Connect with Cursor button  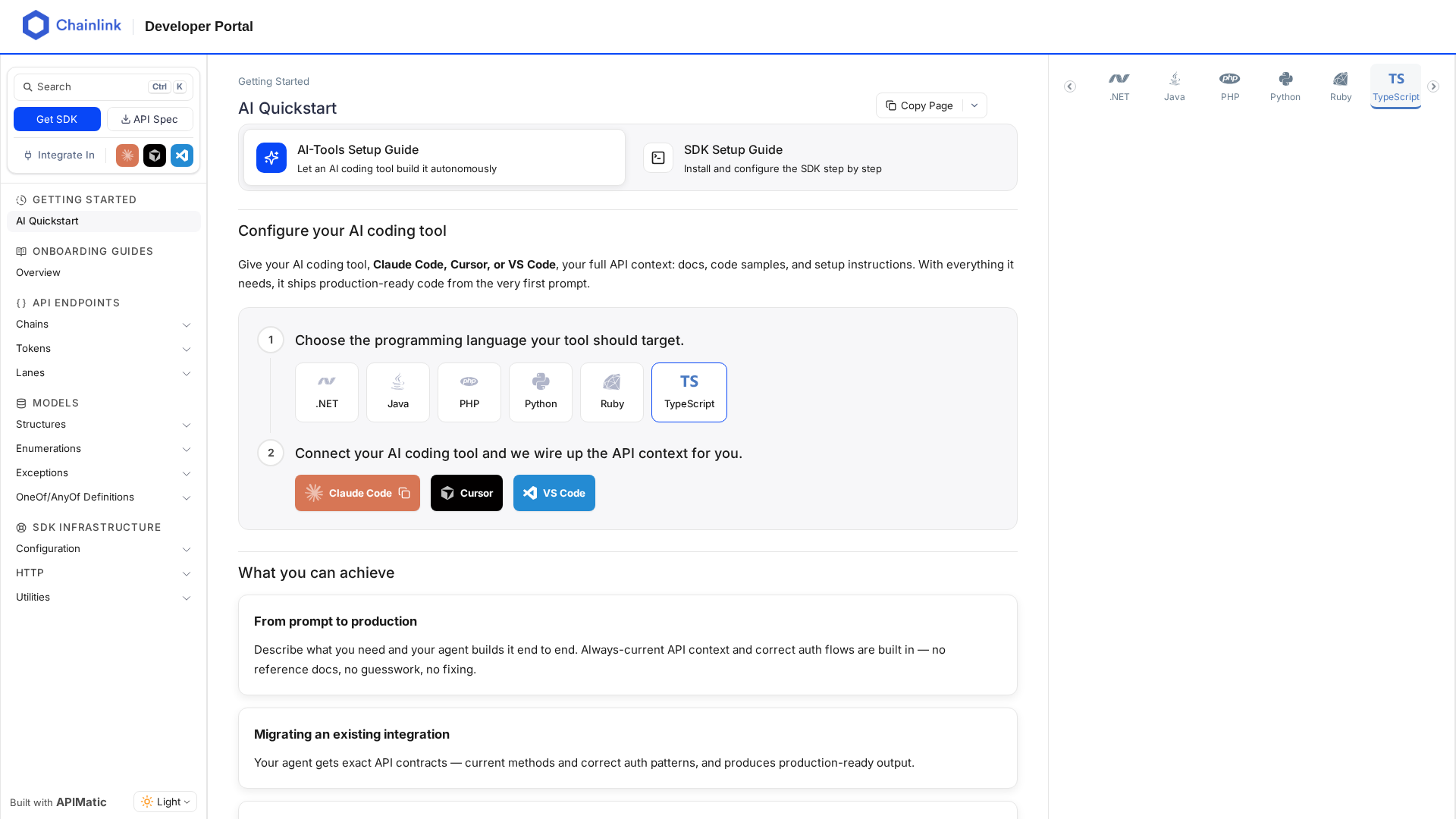coord(466,493)
